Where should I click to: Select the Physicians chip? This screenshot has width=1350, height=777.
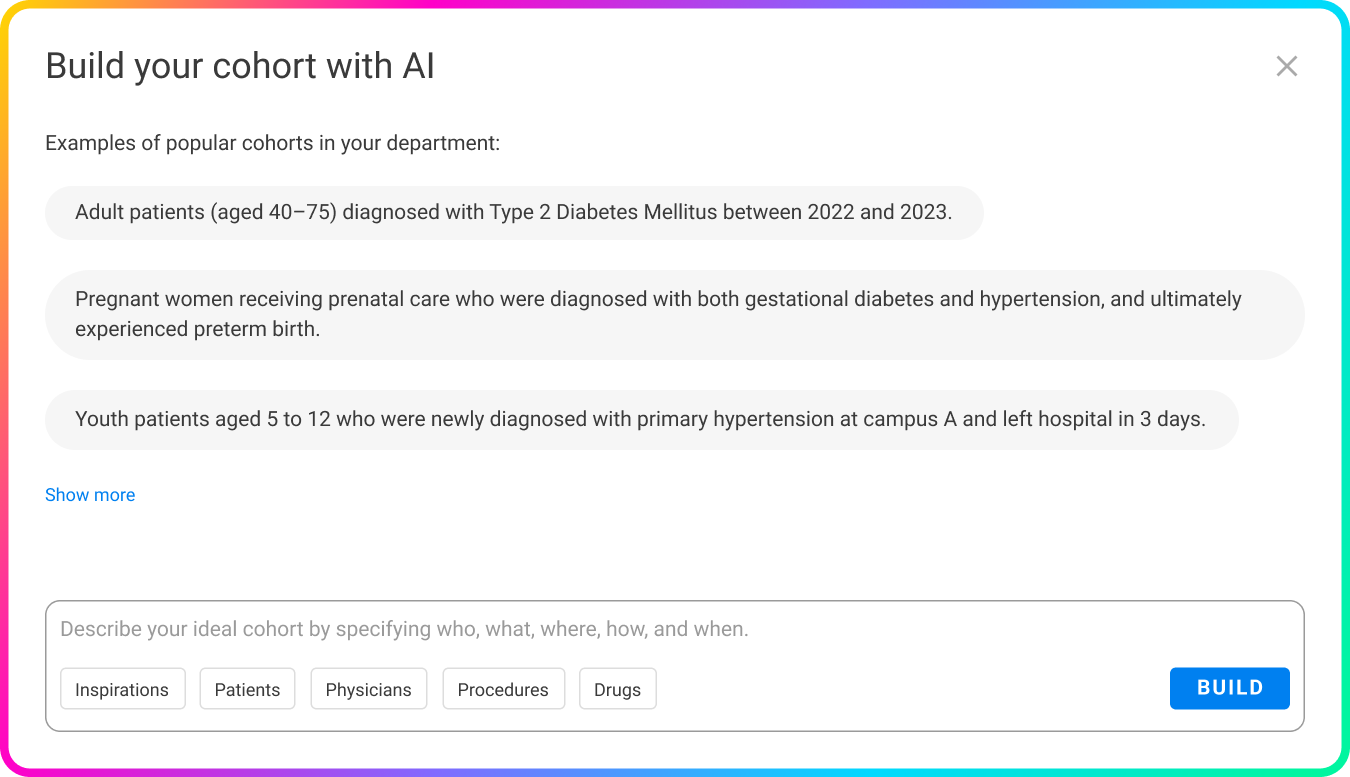368,689
